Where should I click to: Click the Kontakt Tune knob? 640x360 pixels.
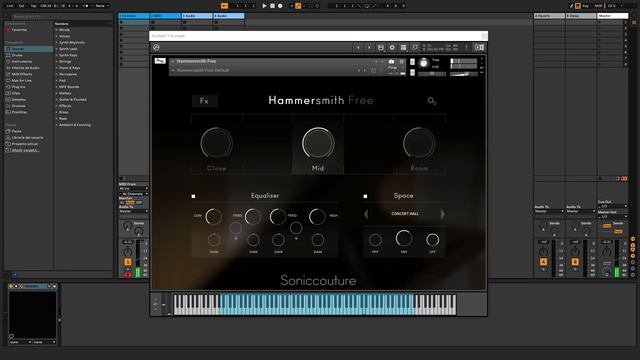tap(424, 63)
